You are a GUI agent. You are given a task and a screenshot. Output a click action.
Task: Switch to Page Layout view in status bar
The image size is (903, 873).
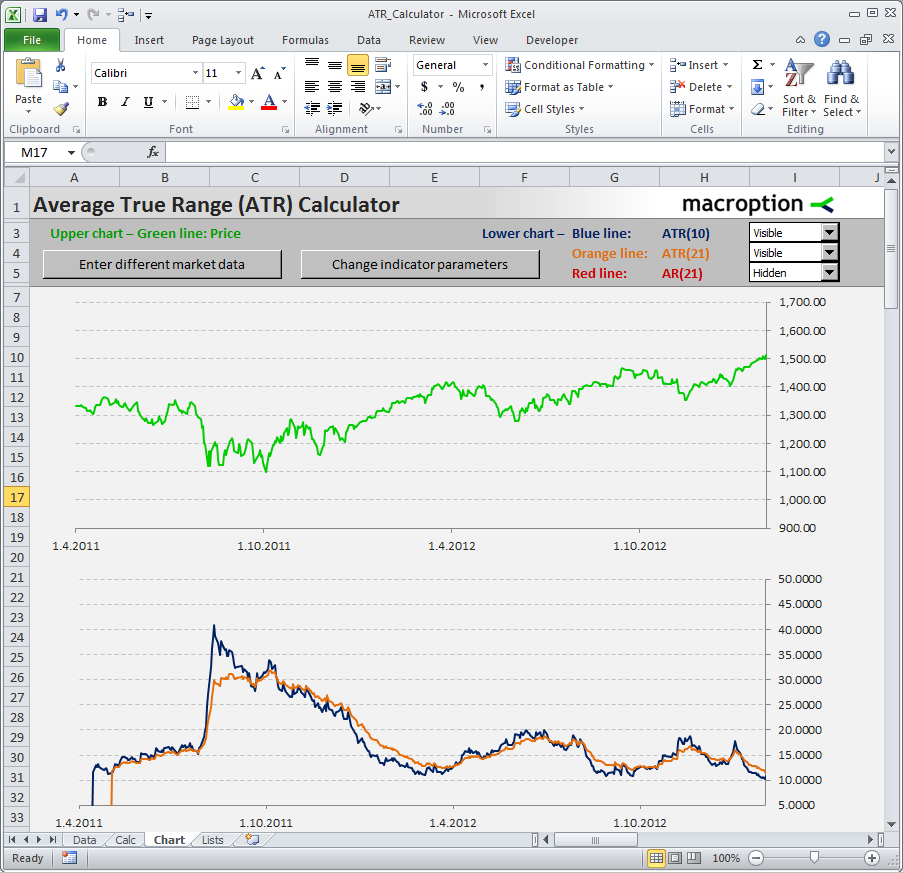pyautogui.click(x=675, y=858)
